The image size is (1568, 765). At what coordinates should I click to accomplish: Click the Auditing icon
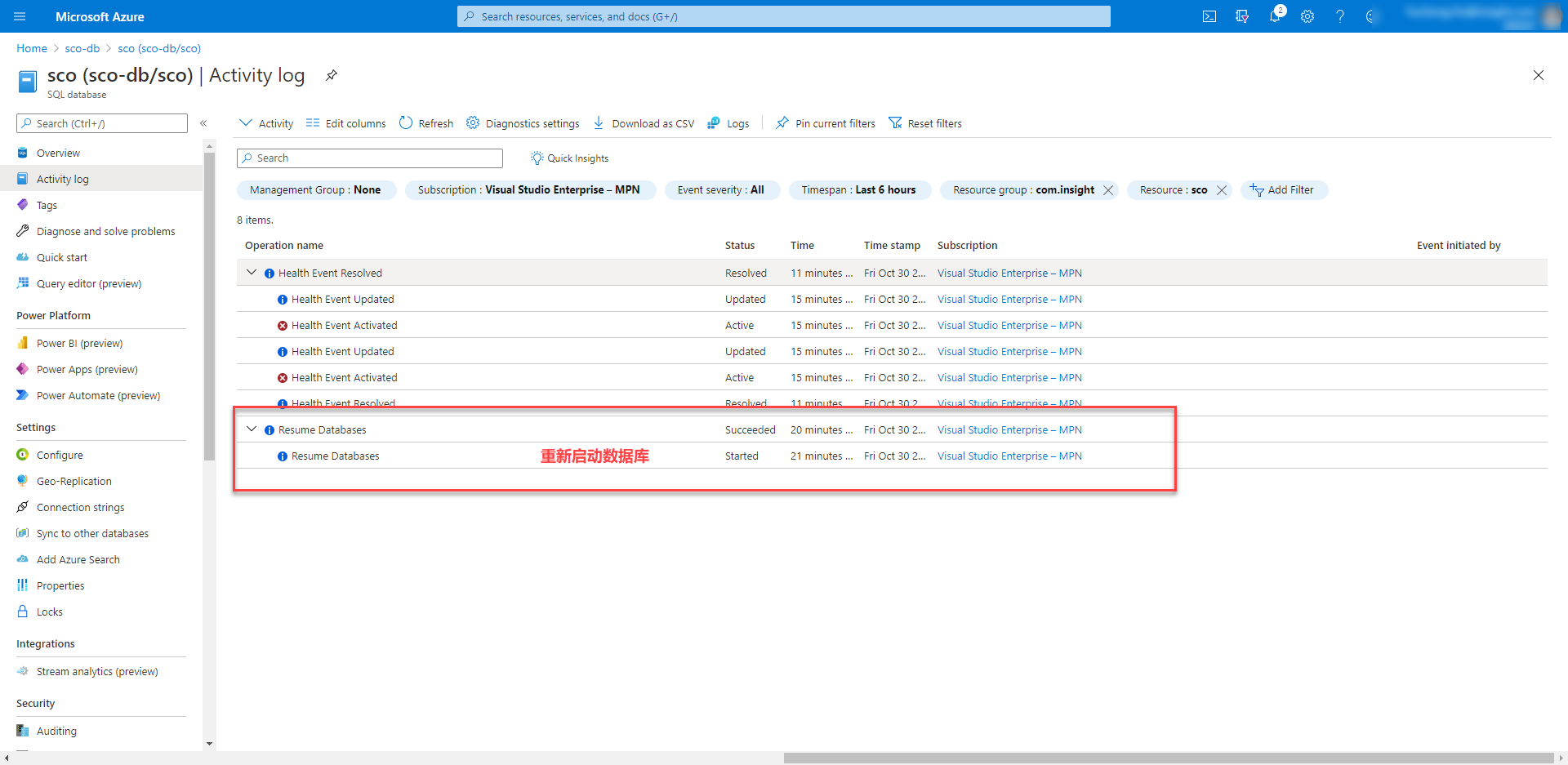(23, 731)
